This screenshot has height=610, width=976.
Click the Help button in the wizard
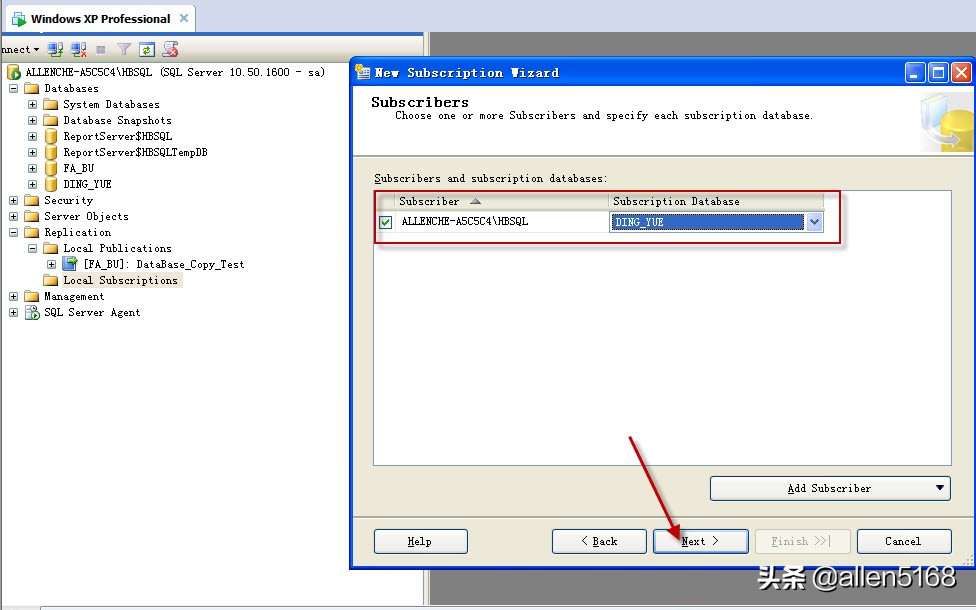click(420, 541)
